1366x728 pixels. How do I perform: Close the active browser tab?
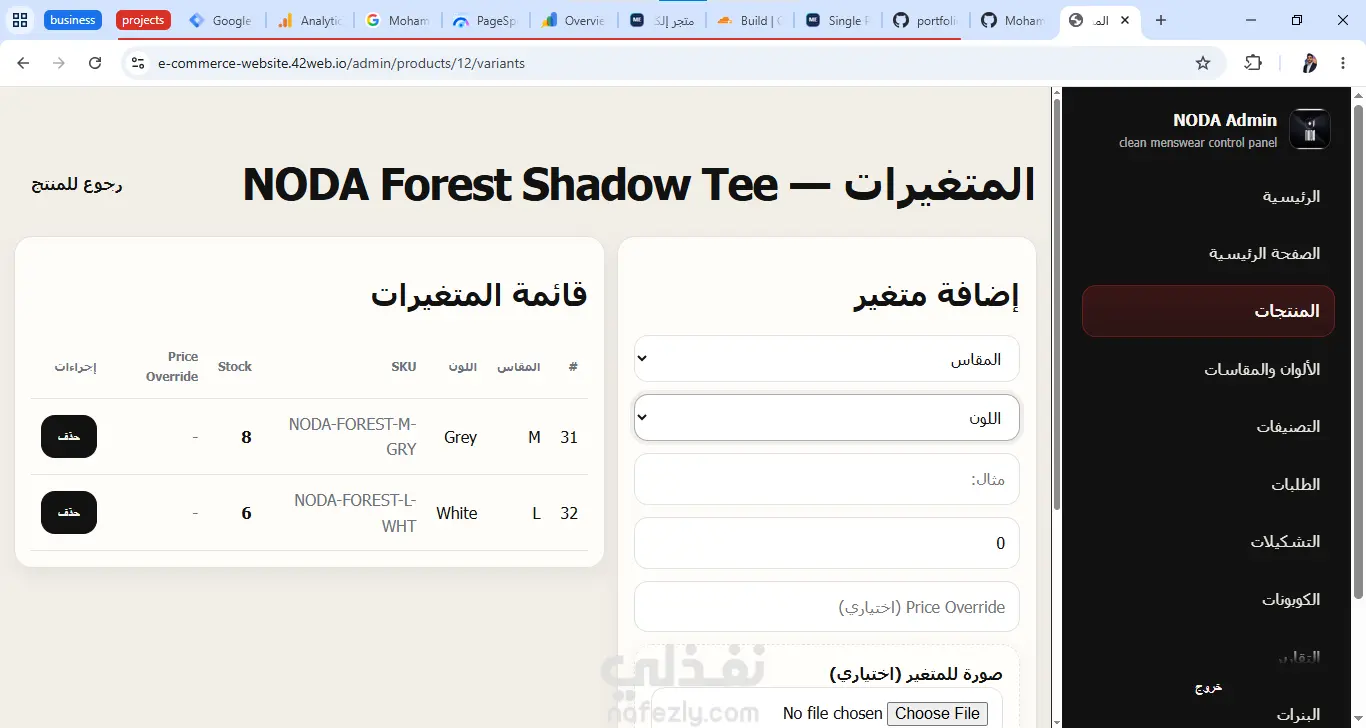click(1126, 20)
